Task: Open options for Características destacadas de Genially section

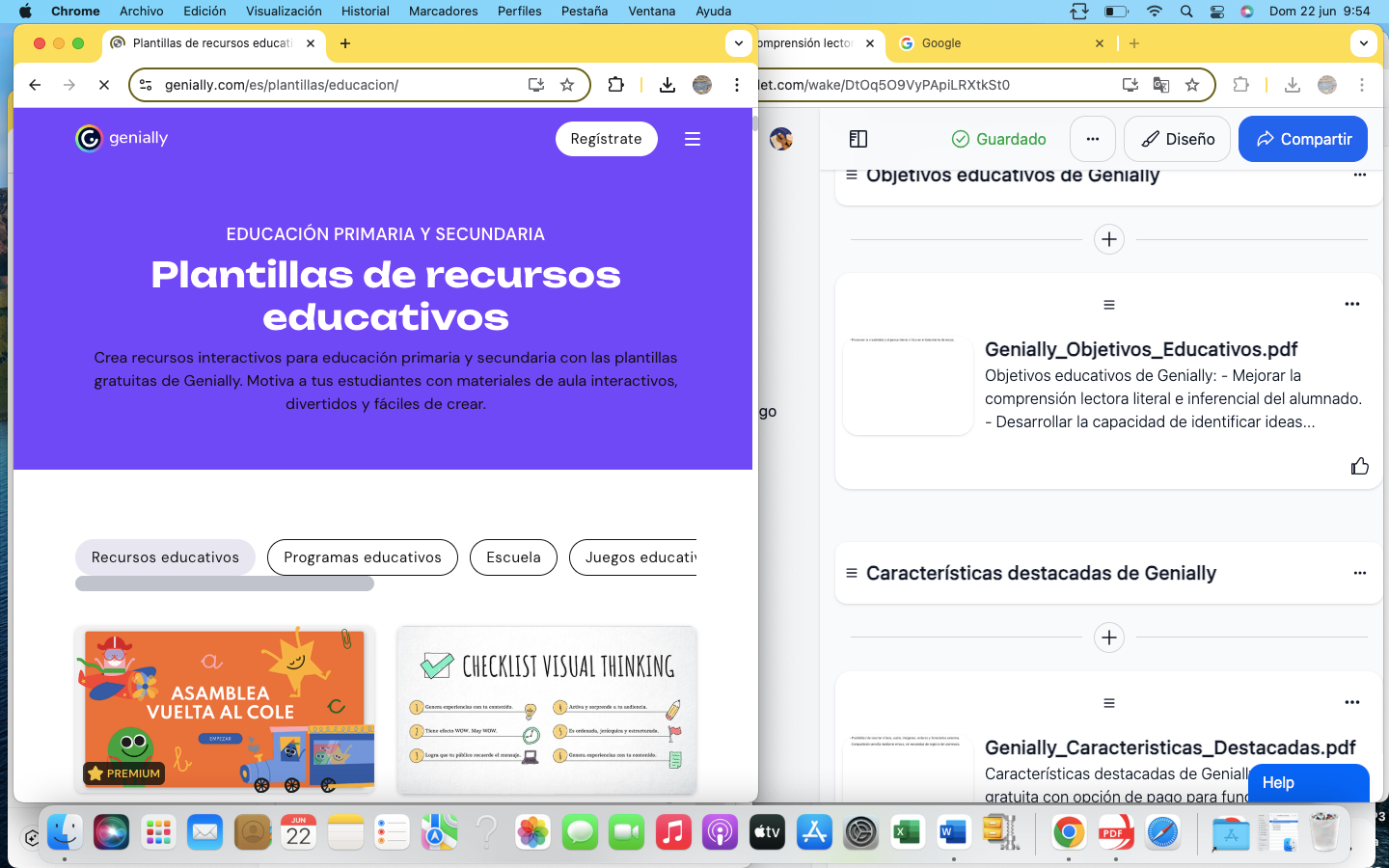Action: point(1360,573)
